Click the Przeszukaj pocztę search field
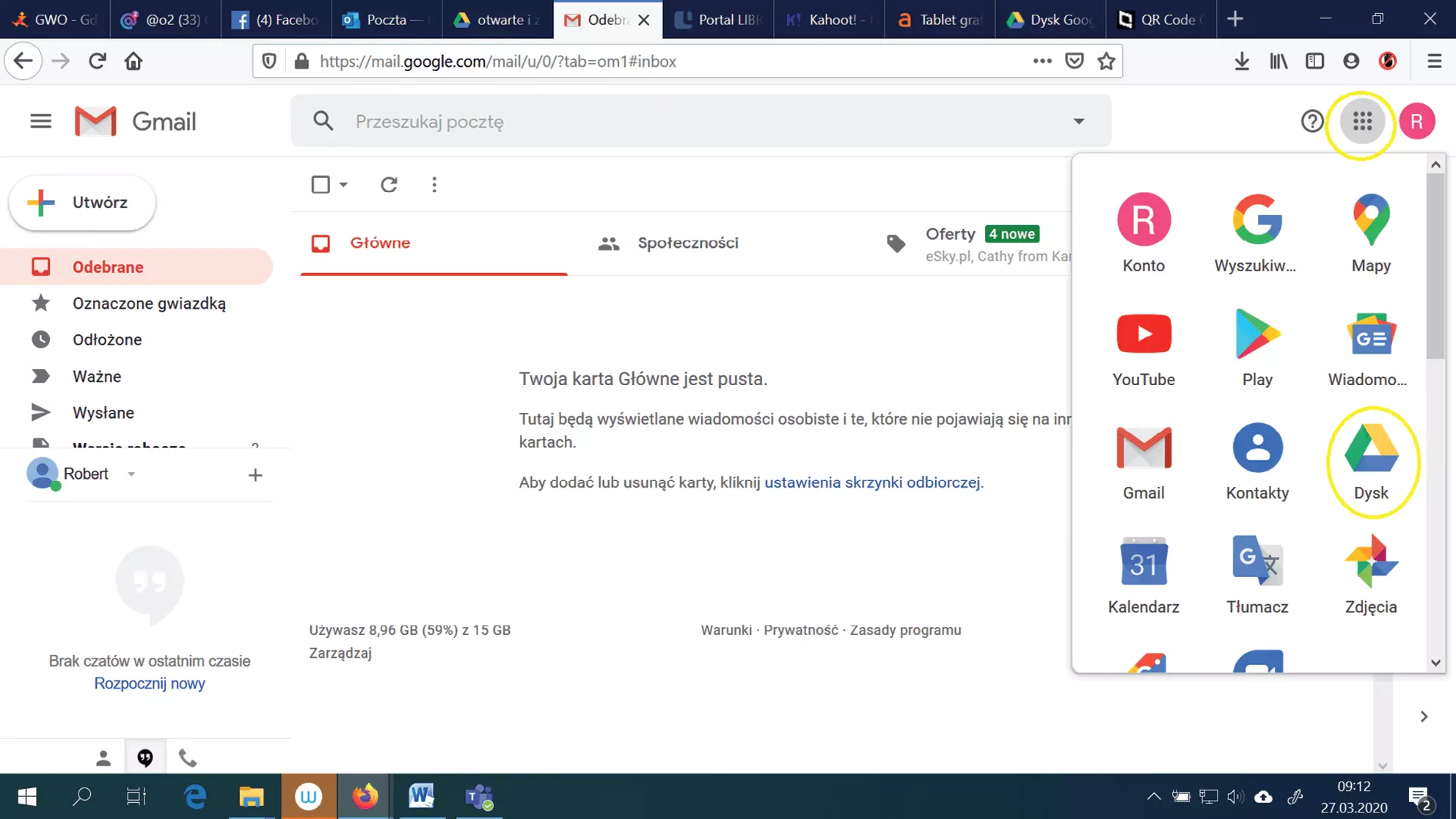1456x819 pixels. click(x=700, y=122)
